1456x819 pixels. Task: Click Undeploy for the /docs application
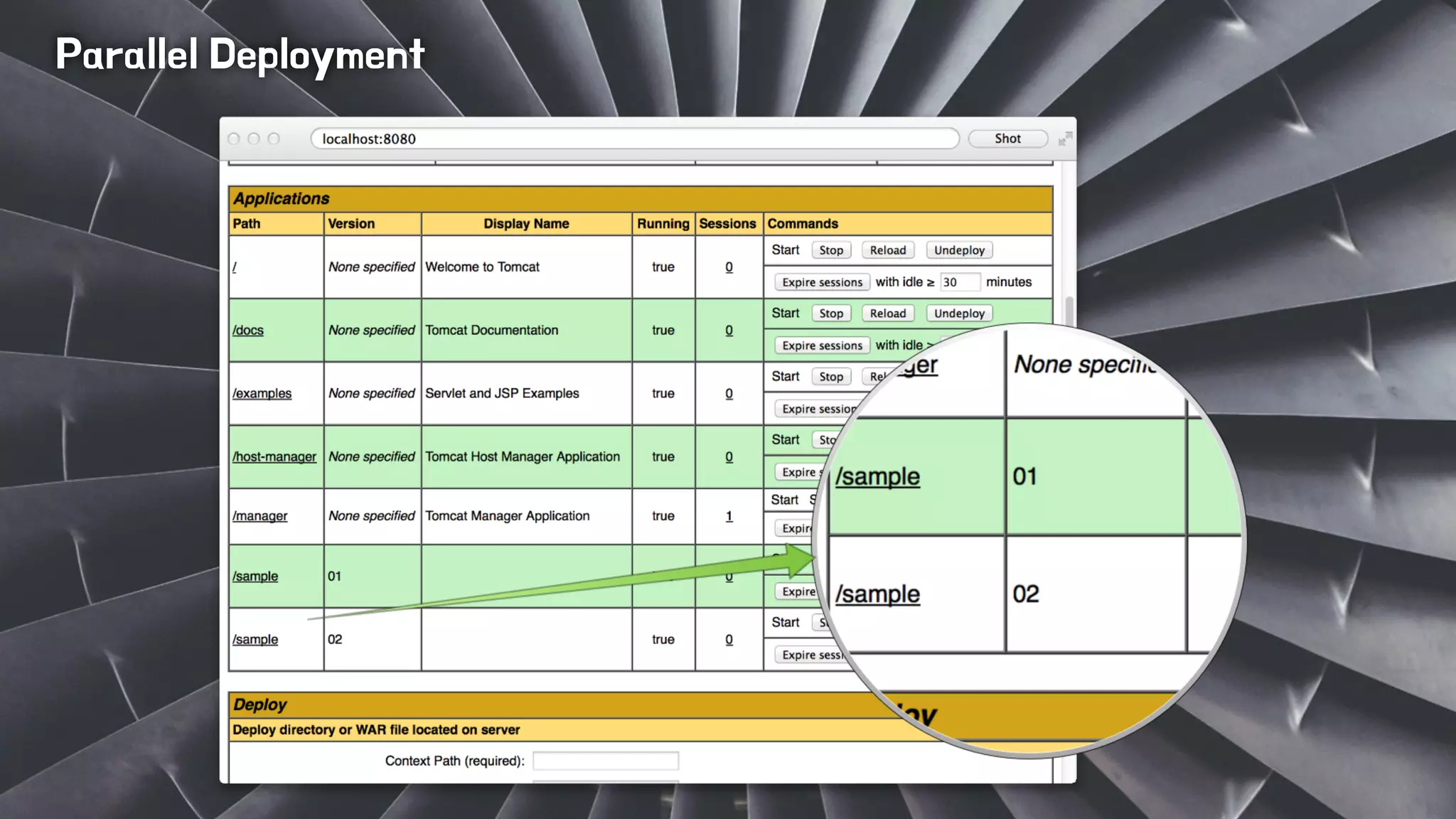click(959, 314)
